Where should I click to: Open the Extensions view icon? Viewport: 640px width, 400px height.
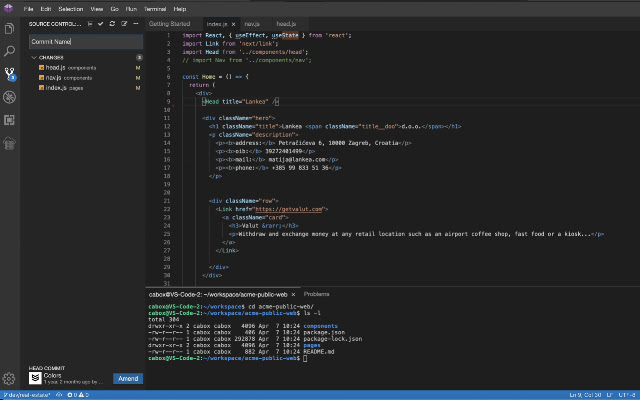(x=9, y=120)
